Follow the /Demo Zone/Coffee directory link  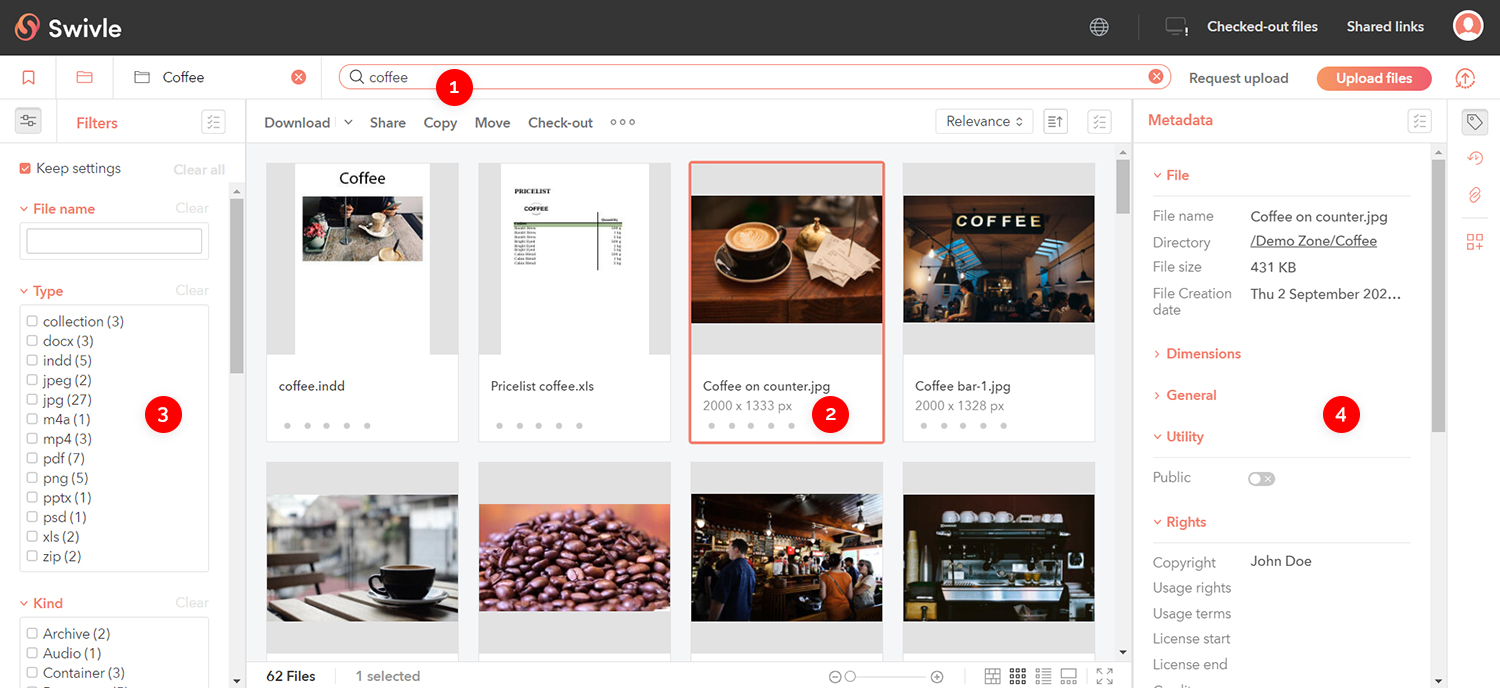click(1313, 241)
